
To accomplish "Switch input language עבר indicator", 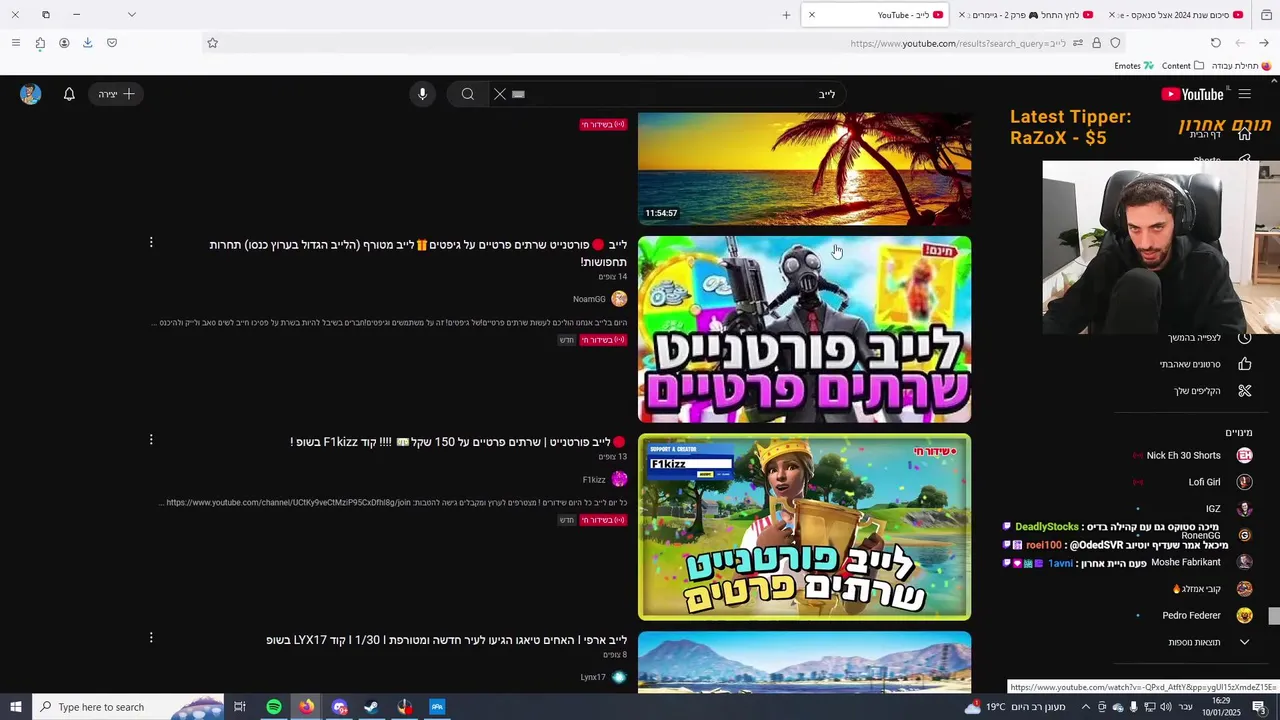I will coord(1186,707).
